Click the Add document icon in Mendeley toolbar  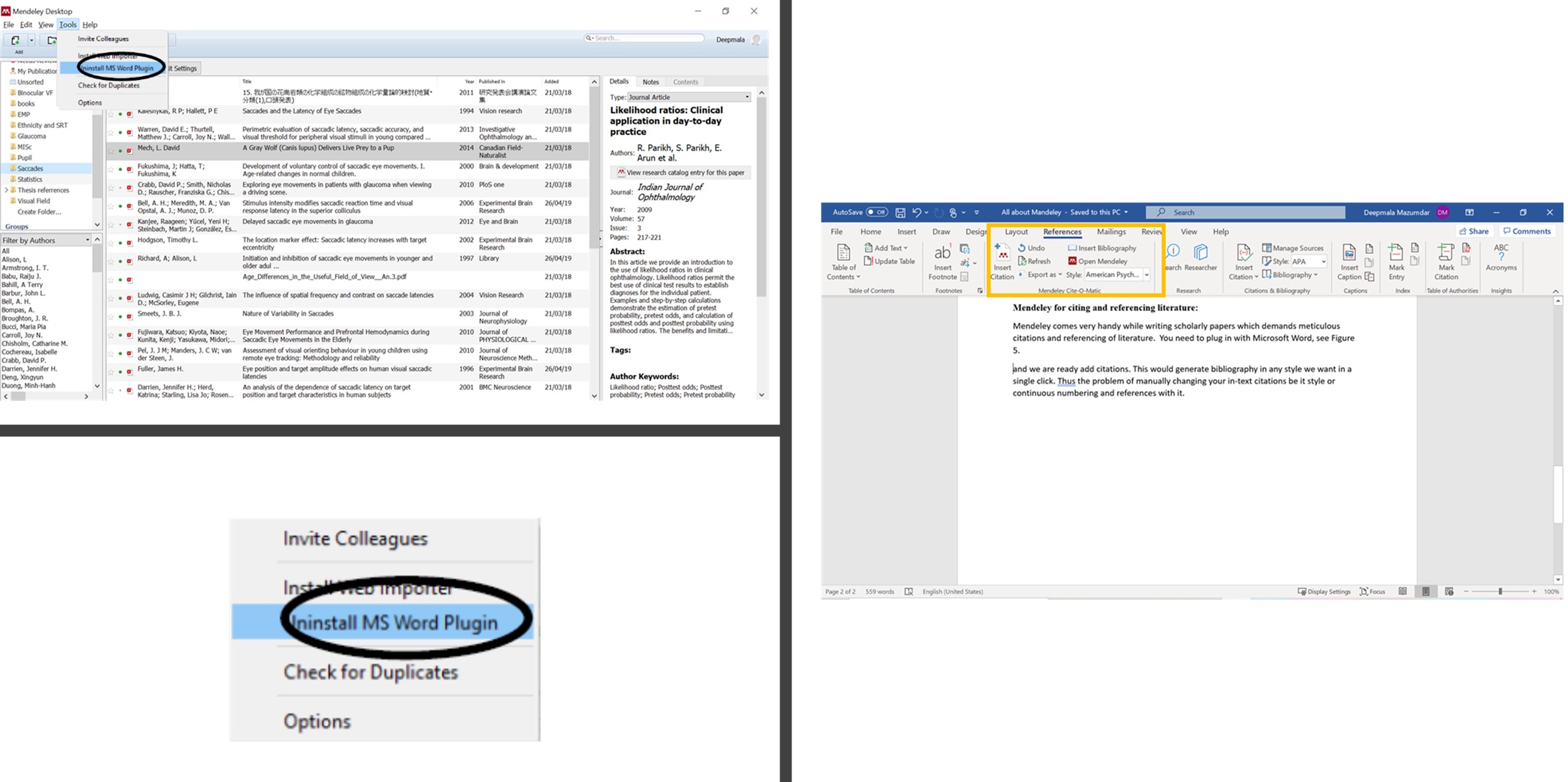15,40
